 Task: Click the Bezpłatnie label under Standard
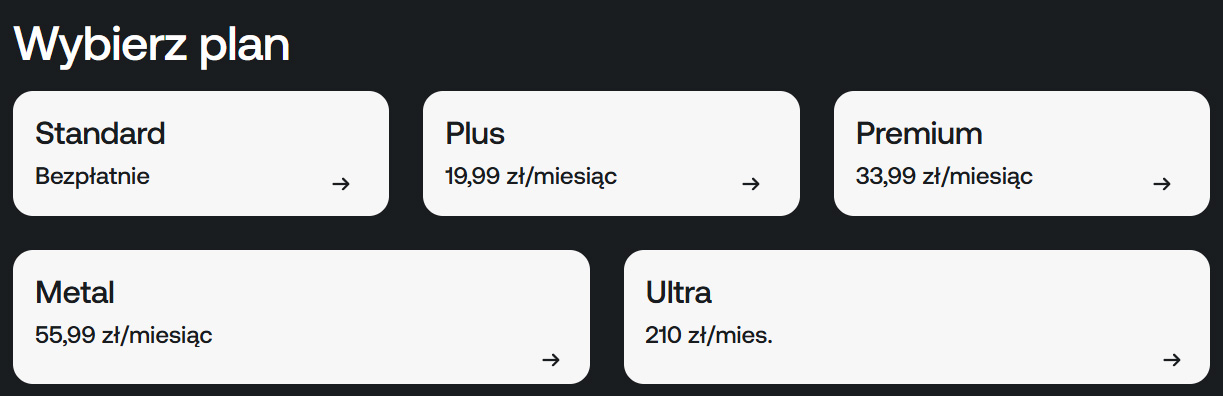tap(92, 177)
